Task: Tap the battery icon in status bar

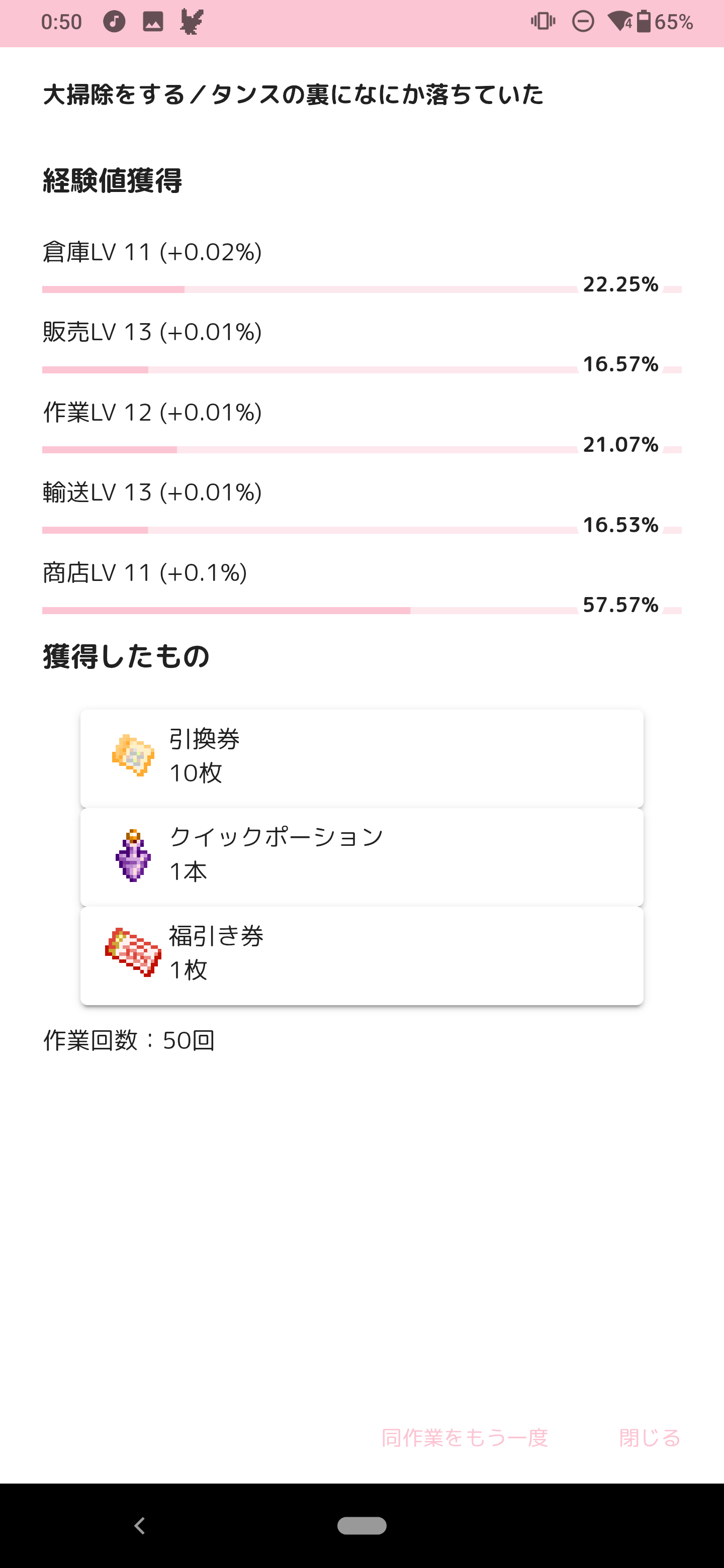Action: 644,22
